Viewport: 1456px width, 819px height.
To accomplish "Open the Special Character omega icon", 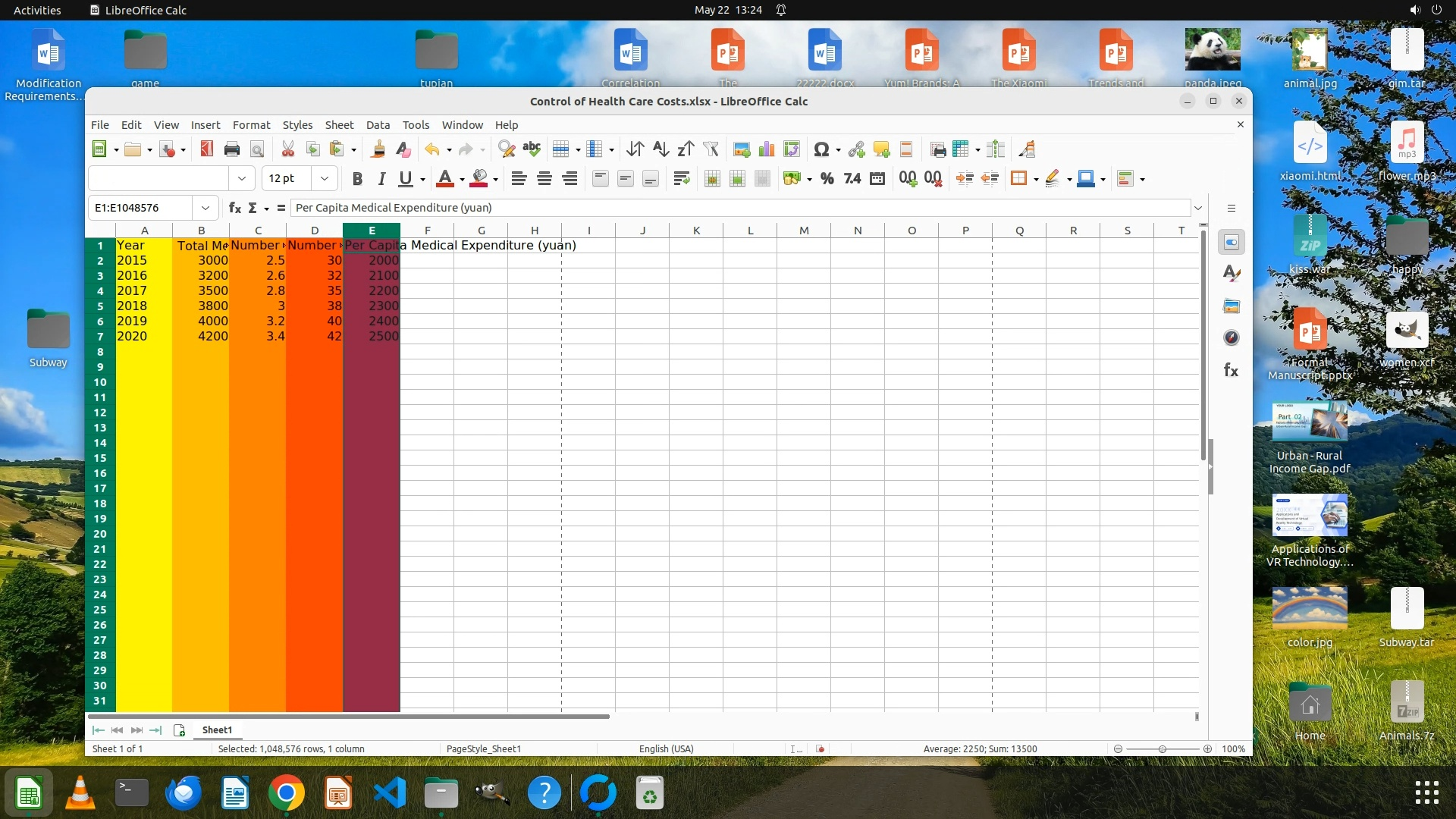I will click(x=821, y=149).
